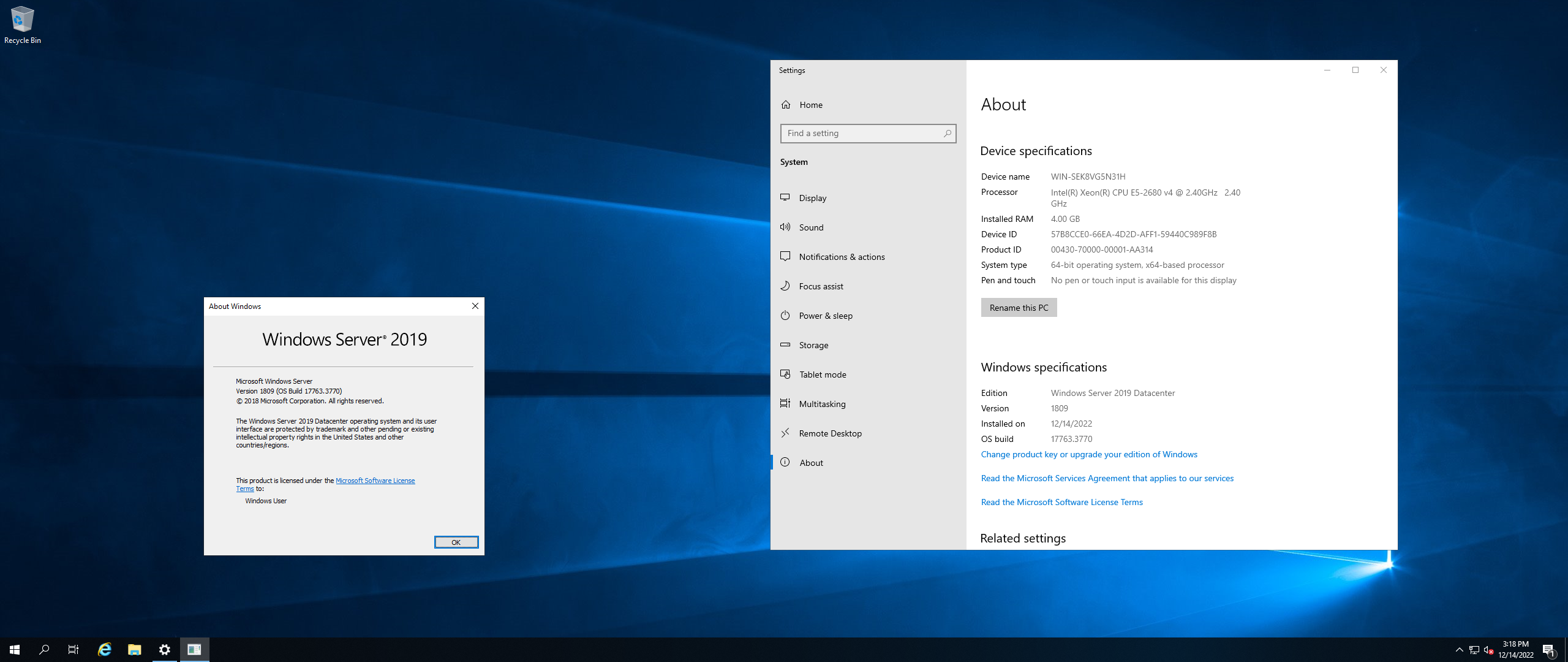The width and height of the screenshot is (1568, 662).
Task: Select the About info icon
Action: point(785,462)
